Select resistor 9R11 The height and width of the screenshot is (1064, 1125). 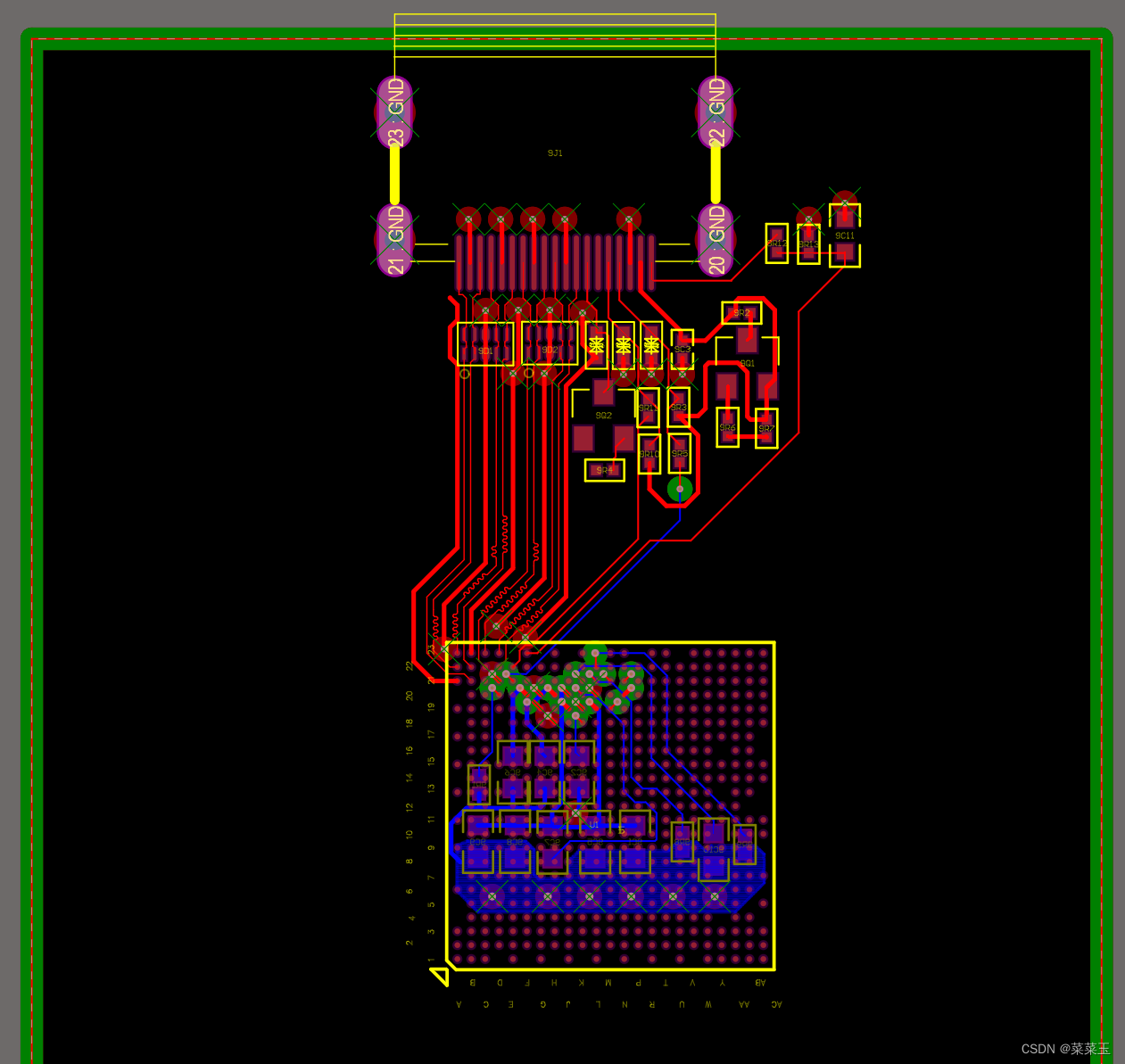649,408
